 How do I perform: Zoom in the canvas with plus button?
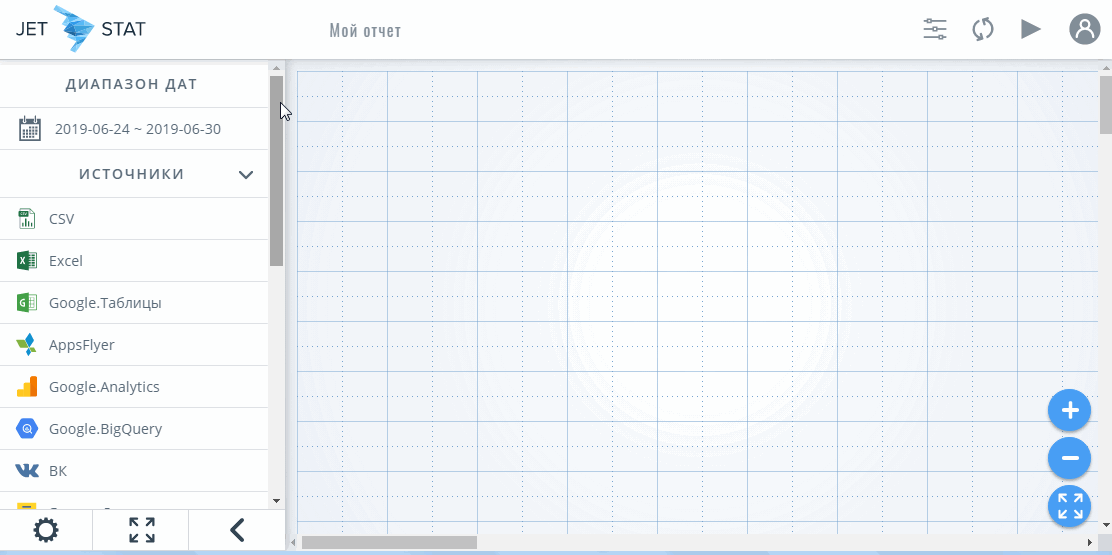[1069, 410]
